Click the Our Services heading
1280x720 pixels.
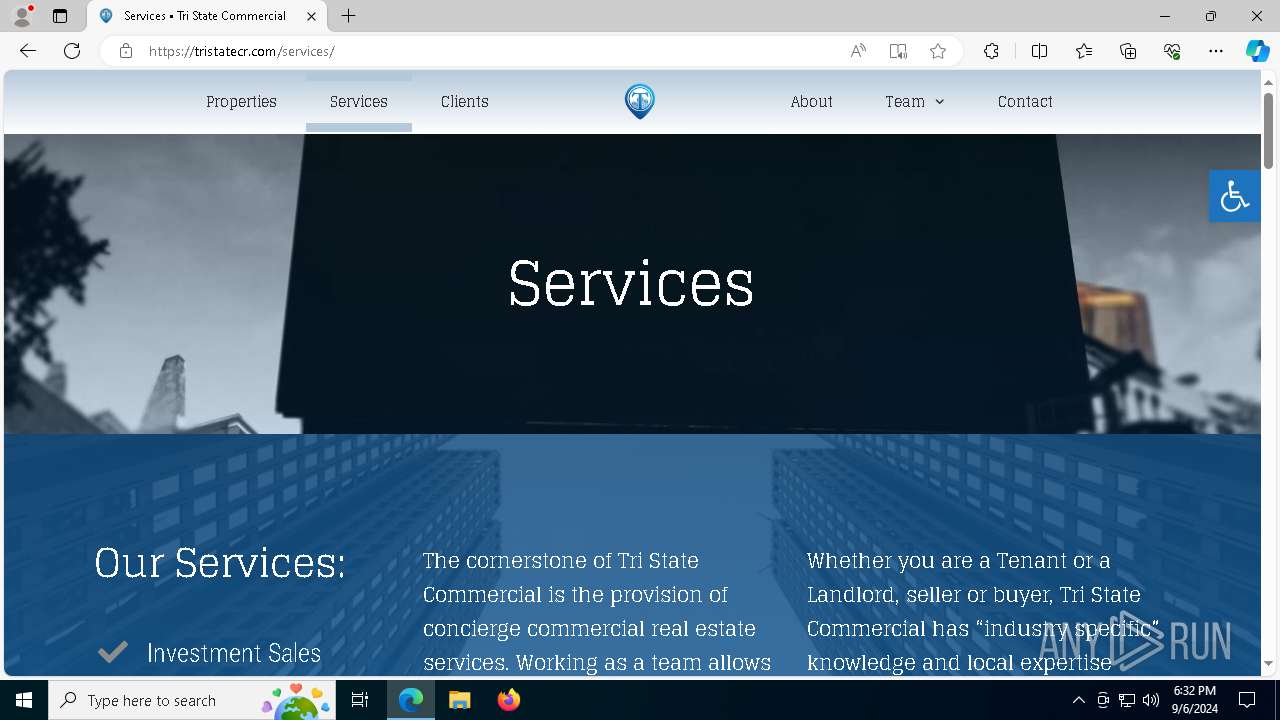point(220,562)
